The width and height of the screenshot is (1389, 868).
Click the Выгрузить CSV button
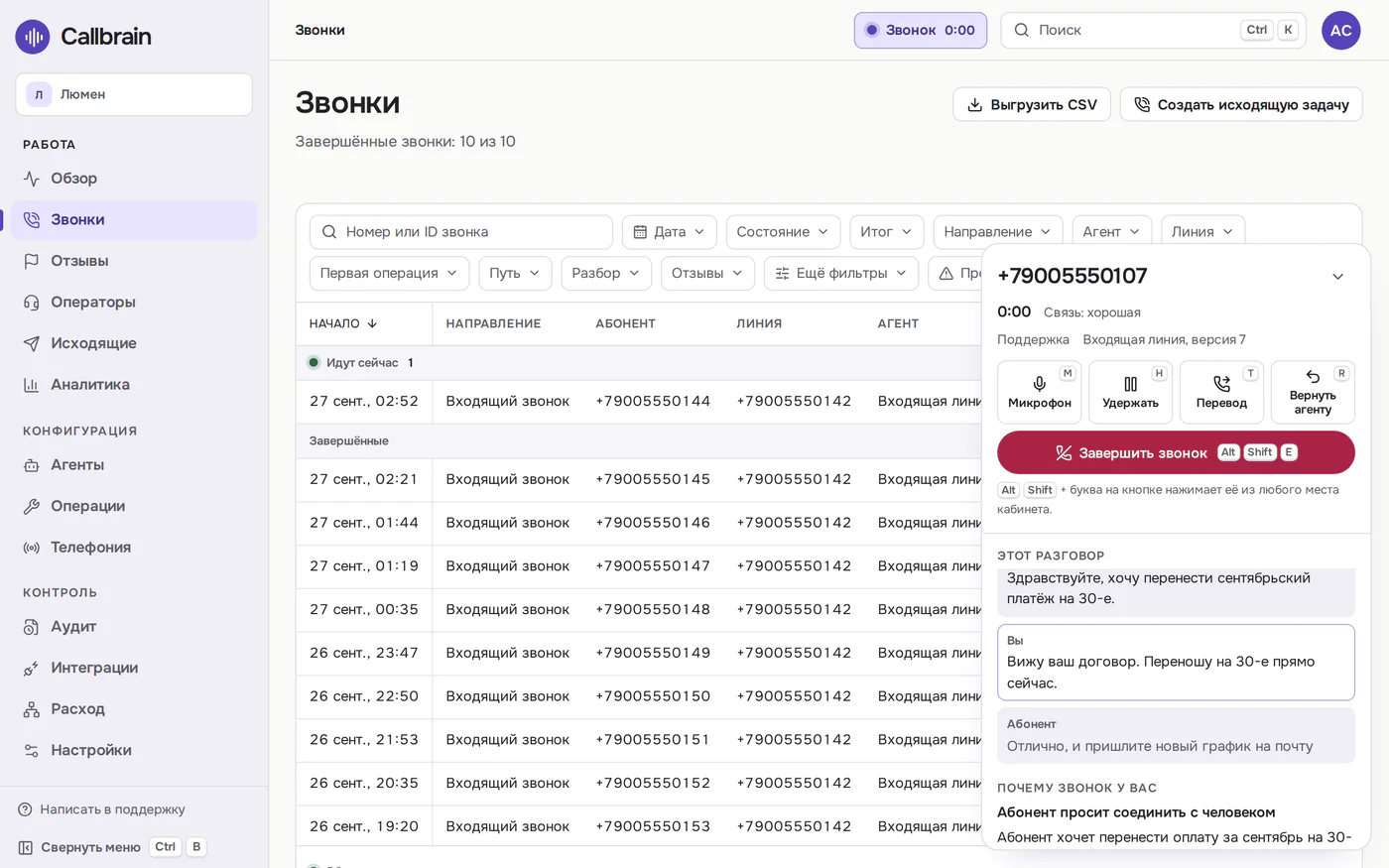coord(1032,104)
